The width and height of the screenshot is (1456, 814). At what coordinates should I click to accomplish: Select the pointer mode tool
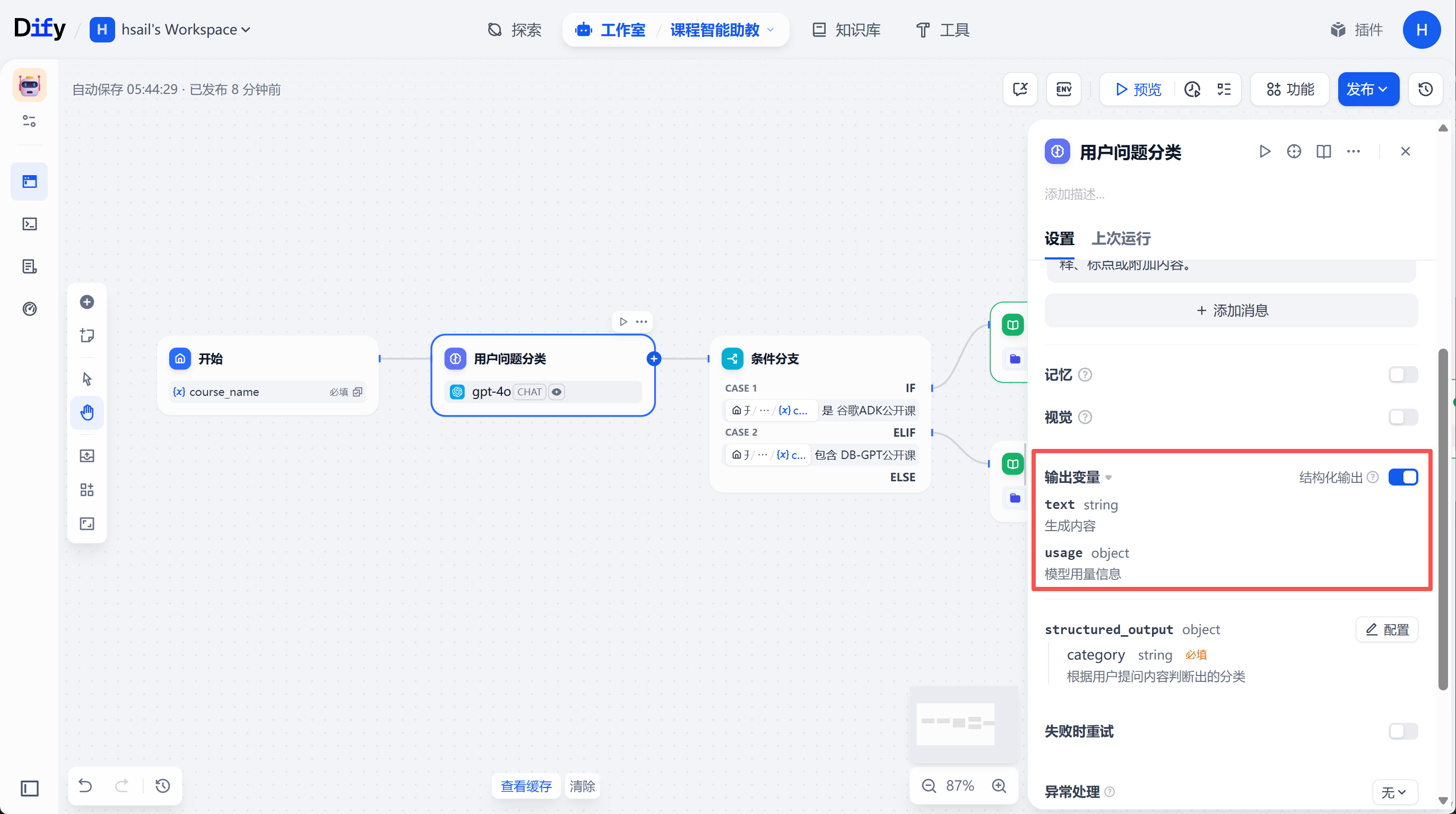(x=87, y=379)
